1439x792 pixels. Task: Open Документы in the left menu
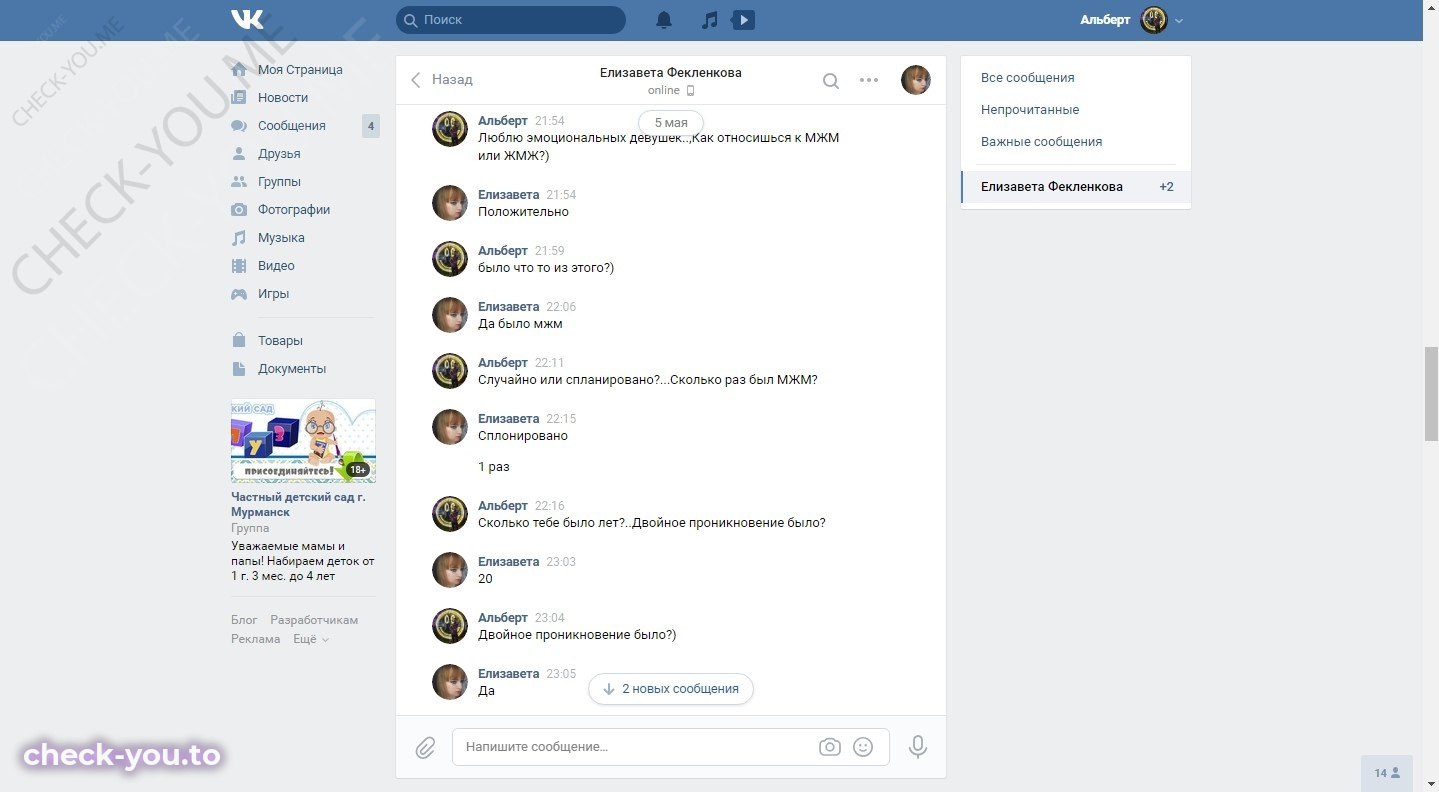click(292, 369)
